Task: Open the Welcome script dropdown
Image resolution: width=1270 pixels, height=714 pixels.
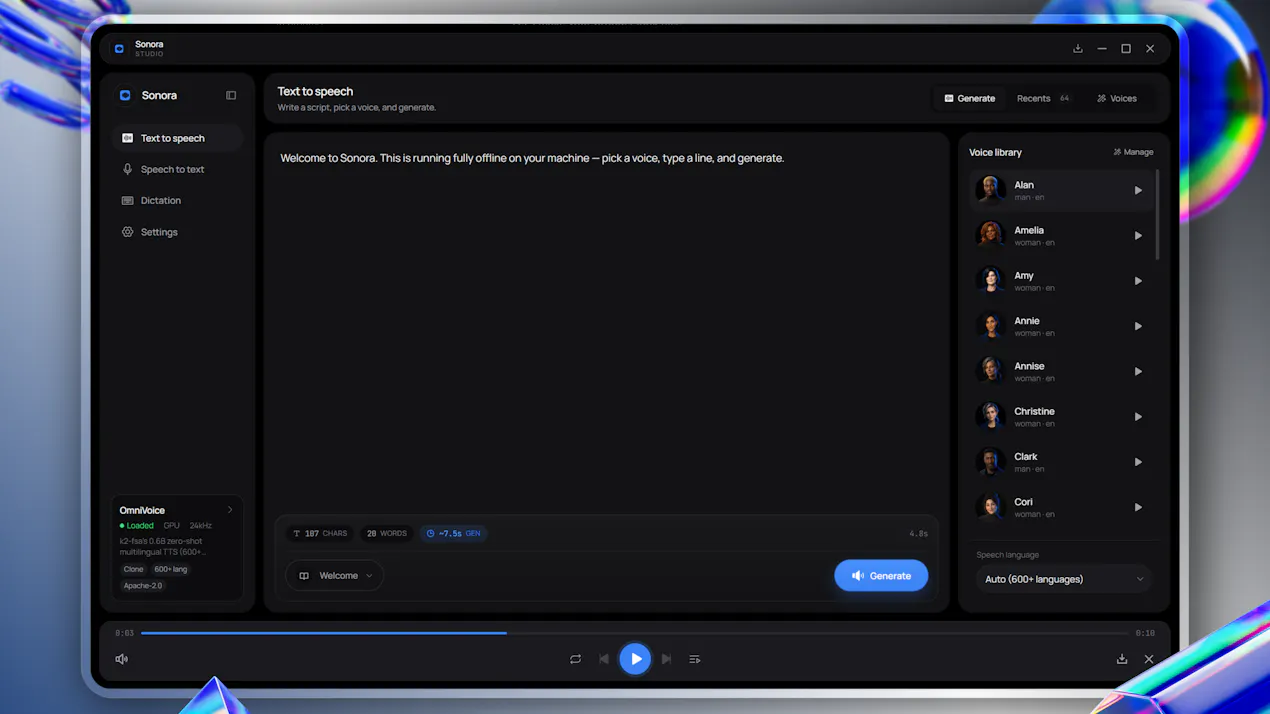Action: (335, 576)
